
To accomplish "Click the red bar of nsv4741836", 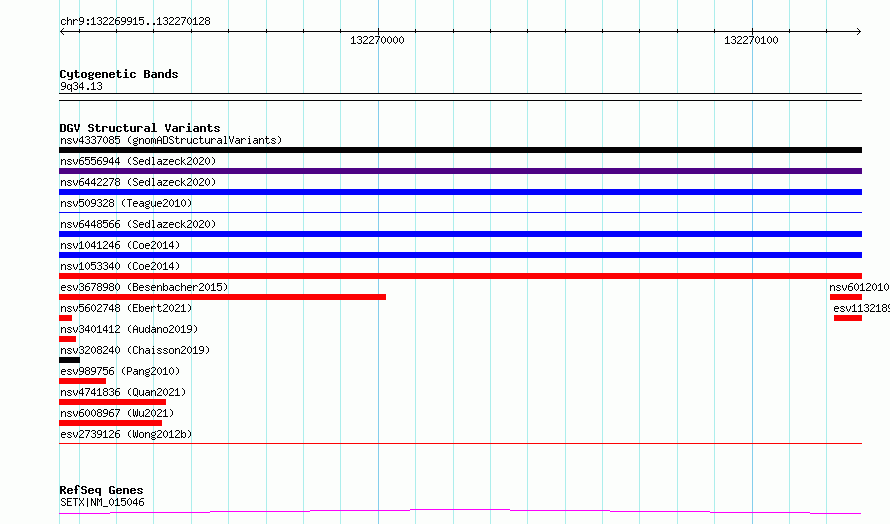I will (112, 402).
